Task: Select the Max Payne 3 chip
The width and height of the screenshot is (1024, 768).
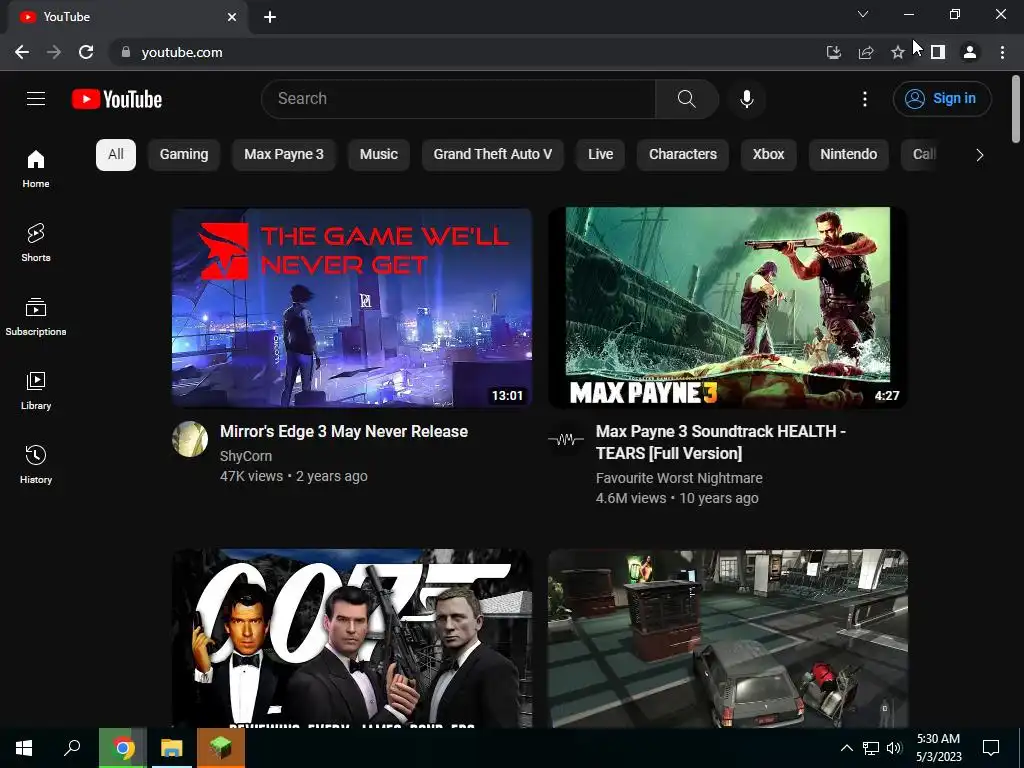Action: (283, 155)
